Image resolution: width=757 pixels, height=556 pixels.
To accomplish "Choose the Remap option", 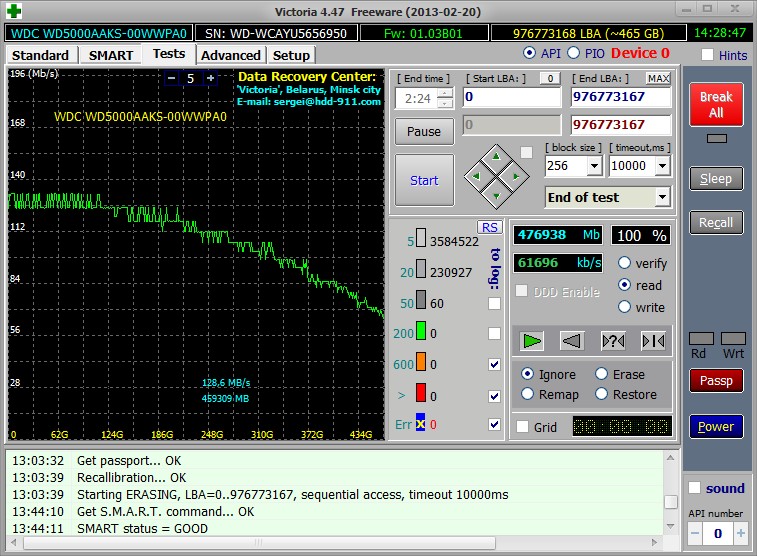I will coord(527,394).
